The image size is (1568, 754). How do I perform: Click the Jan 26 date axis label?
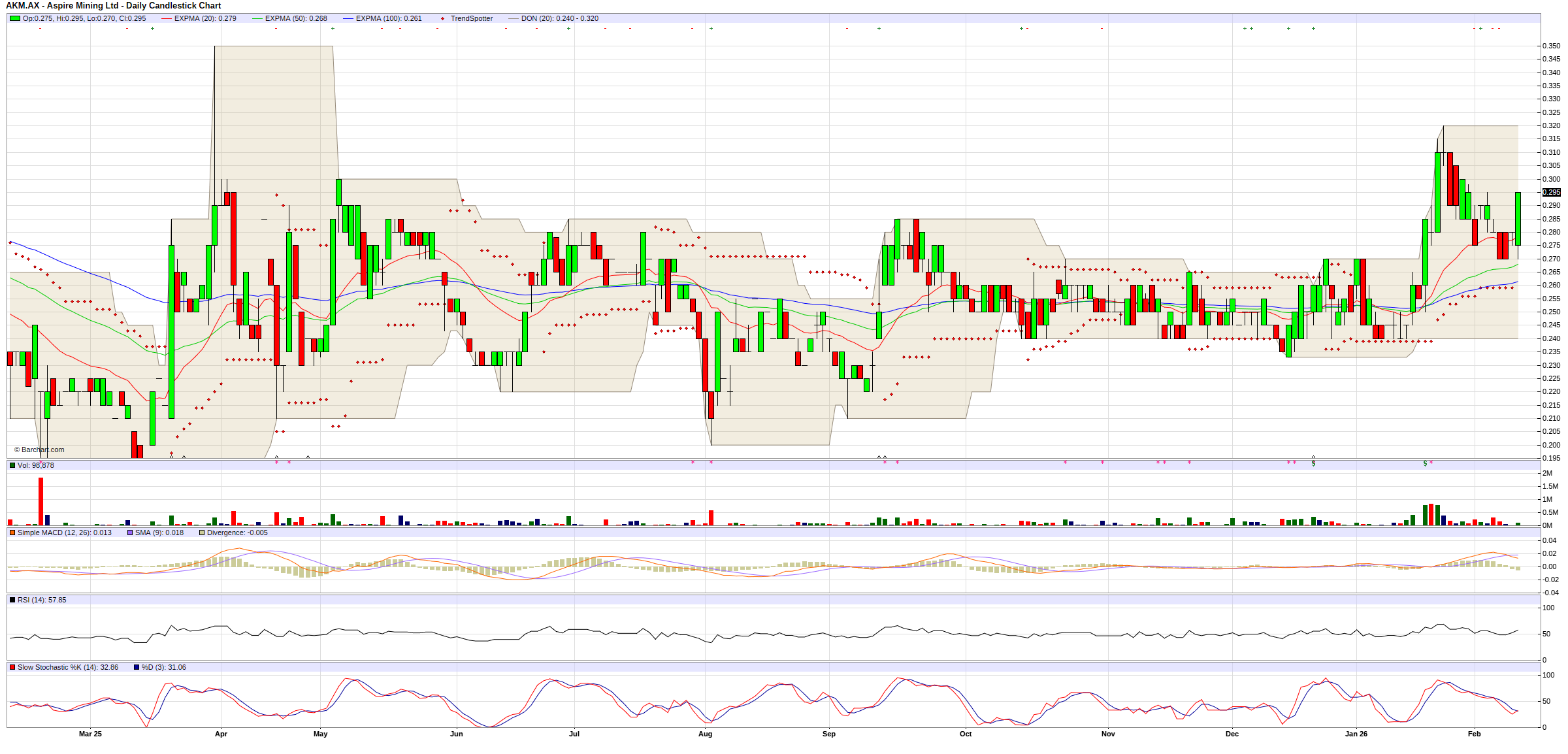tap(1356, 734)
